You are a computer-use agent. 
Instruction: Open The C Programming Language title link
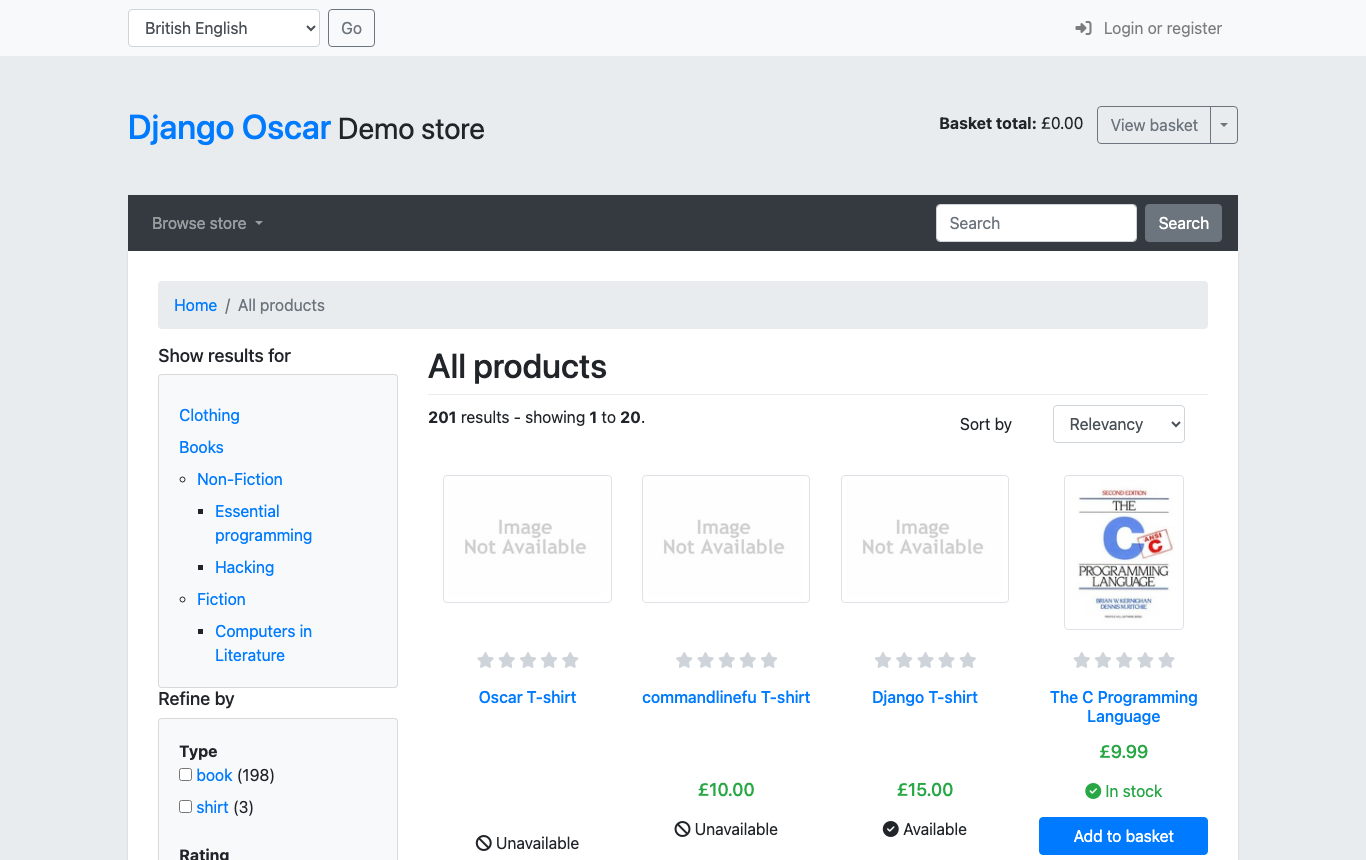pos(1123,707)
